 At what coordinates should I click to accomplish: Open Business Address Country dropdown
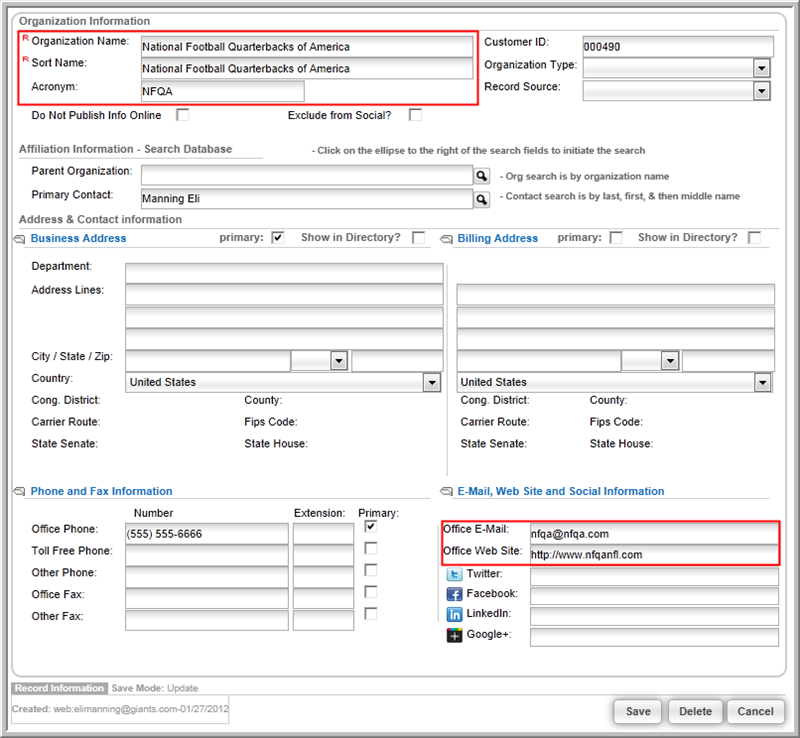click(x=432, y=382)
